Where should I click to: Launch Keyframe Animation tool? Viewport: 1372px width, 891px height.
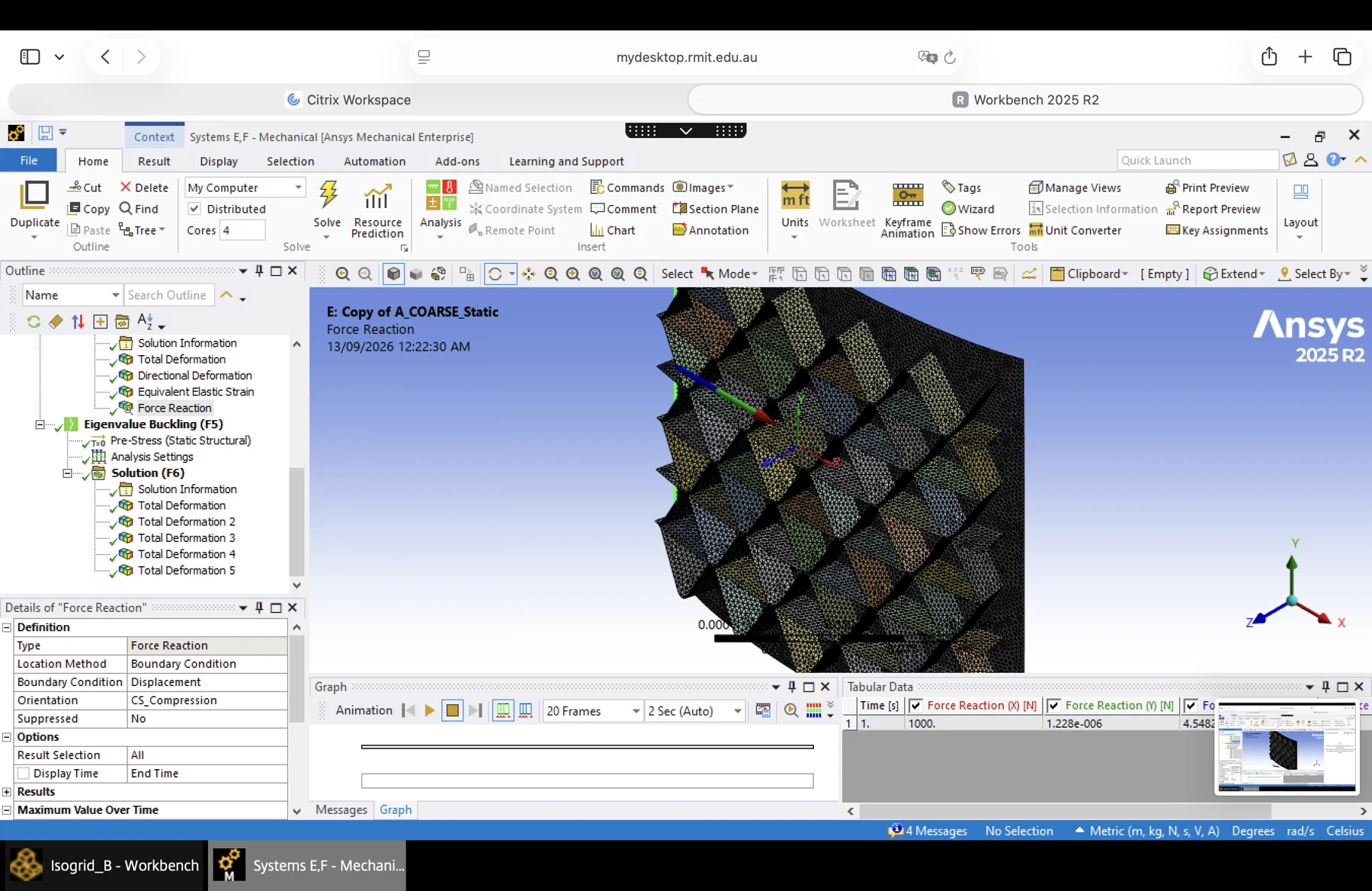point(907,210)
